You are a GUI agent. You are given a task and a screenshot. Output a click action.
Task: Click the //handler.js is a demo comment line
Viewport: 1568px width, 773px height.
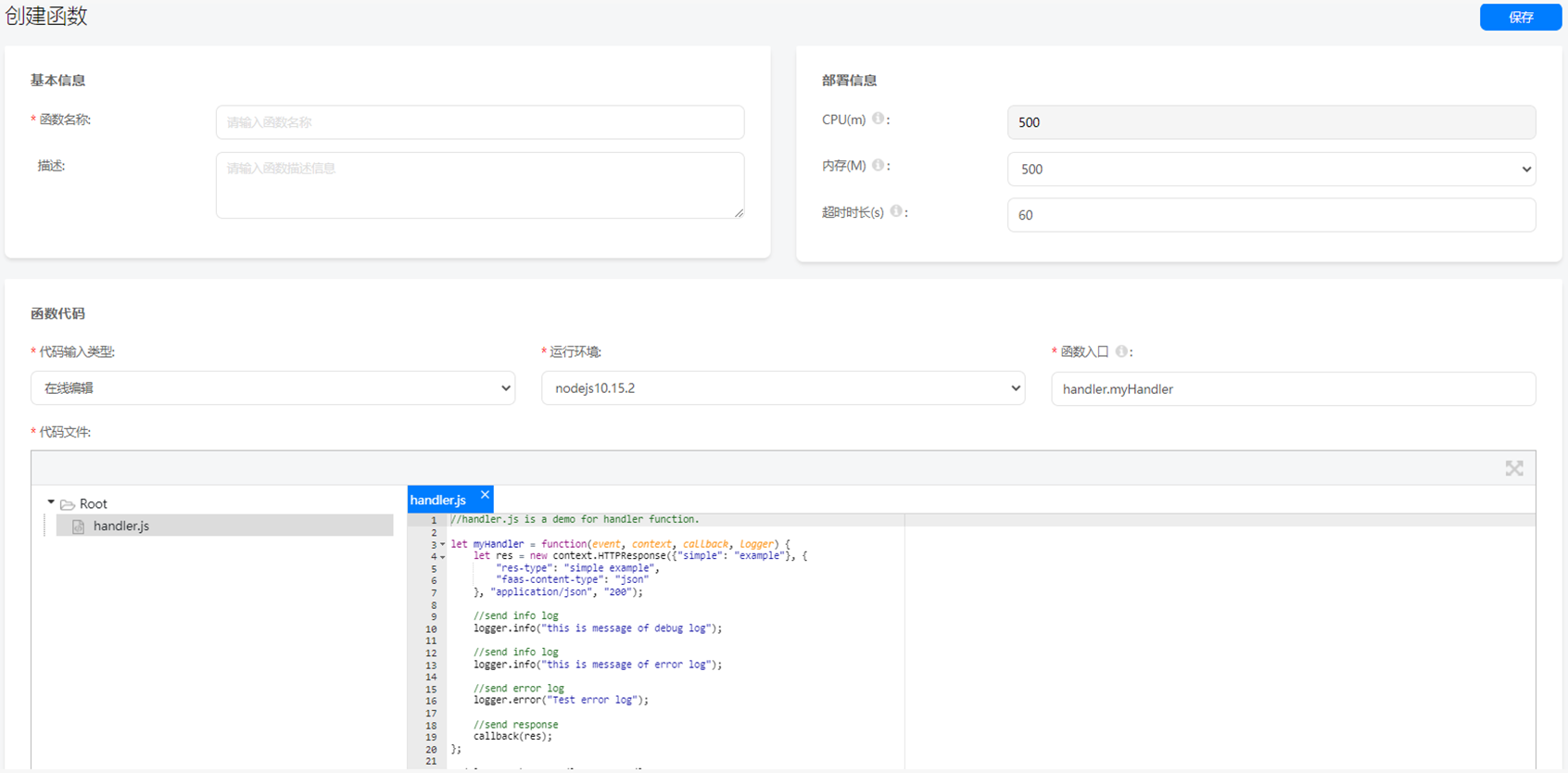[575, 520]
